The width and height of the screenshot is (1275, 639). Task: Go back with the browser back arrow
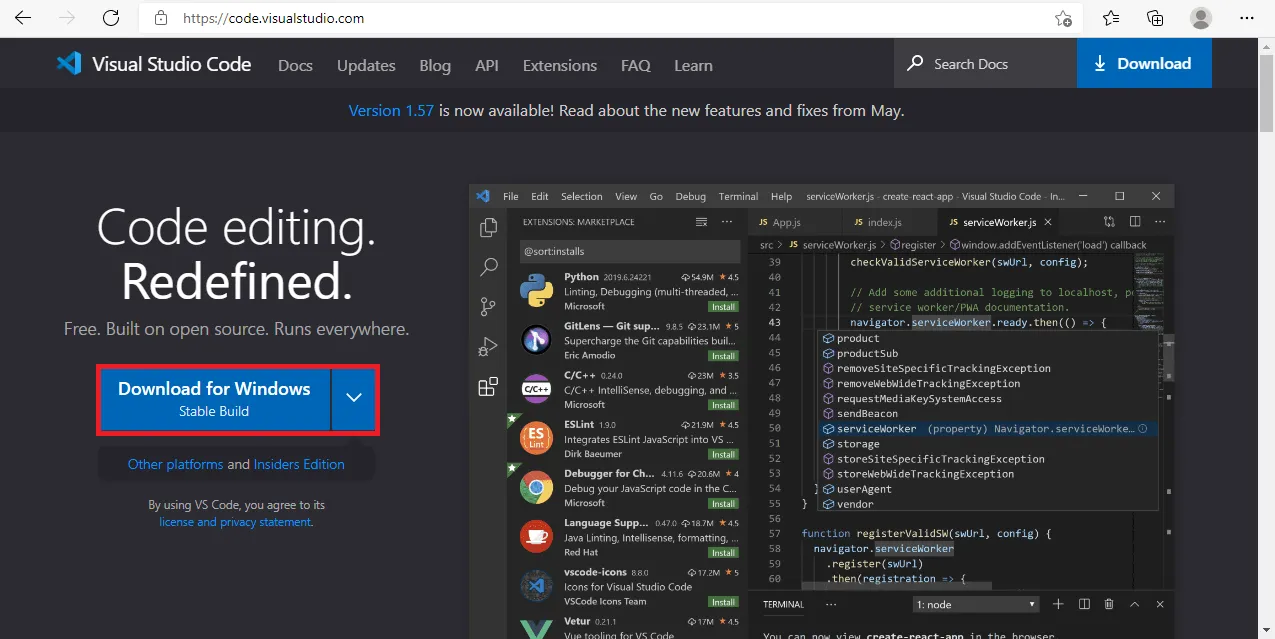23,18
